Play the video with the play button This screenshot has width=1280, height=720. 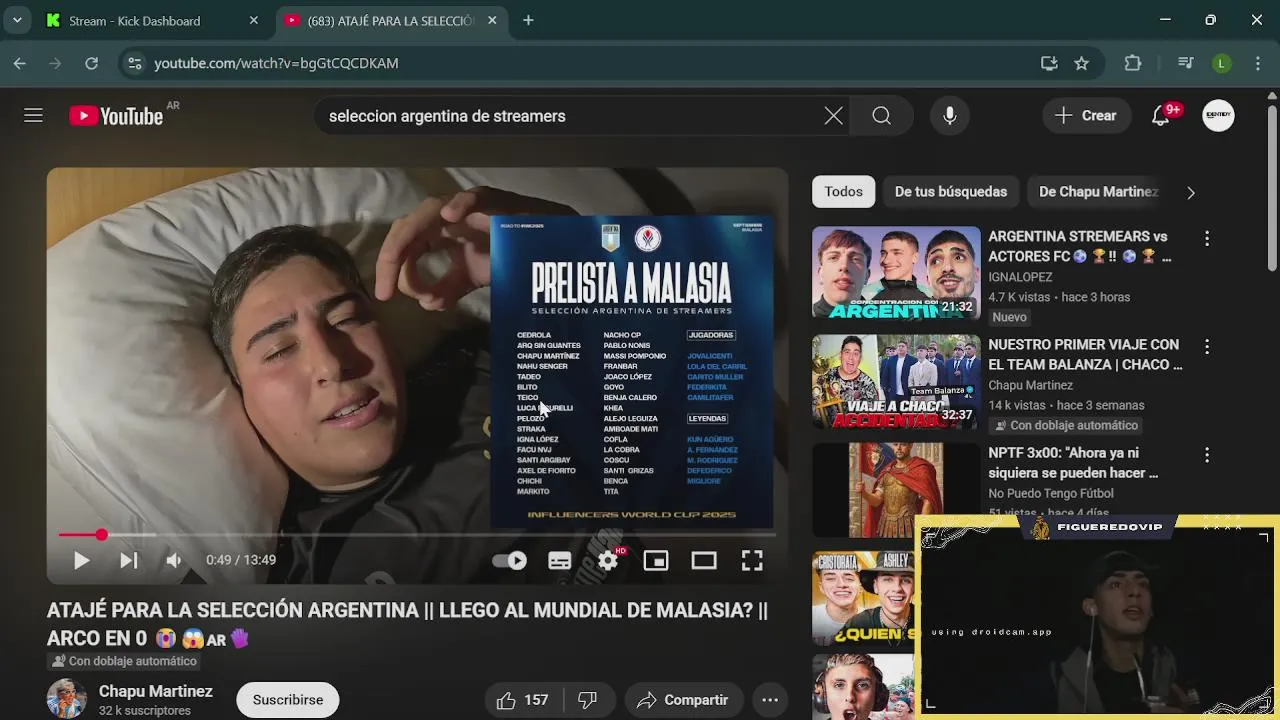[82, 560]
